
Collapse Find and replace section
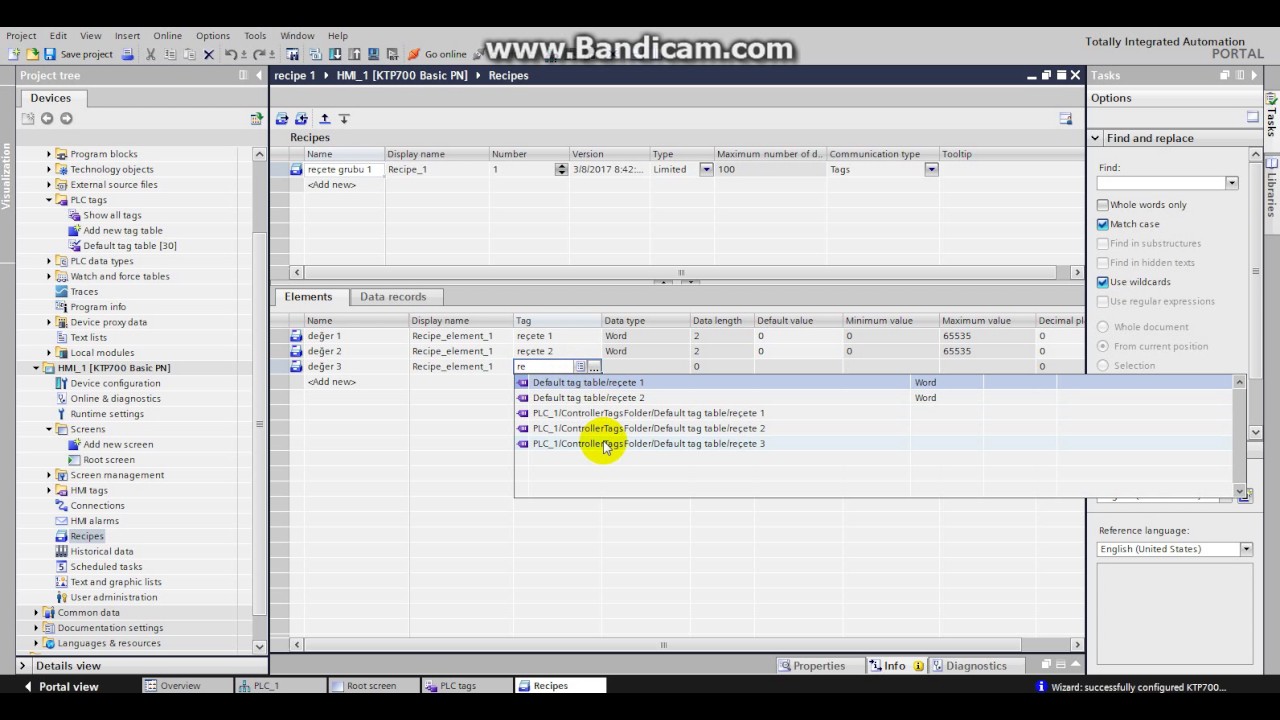point(1096,138)
